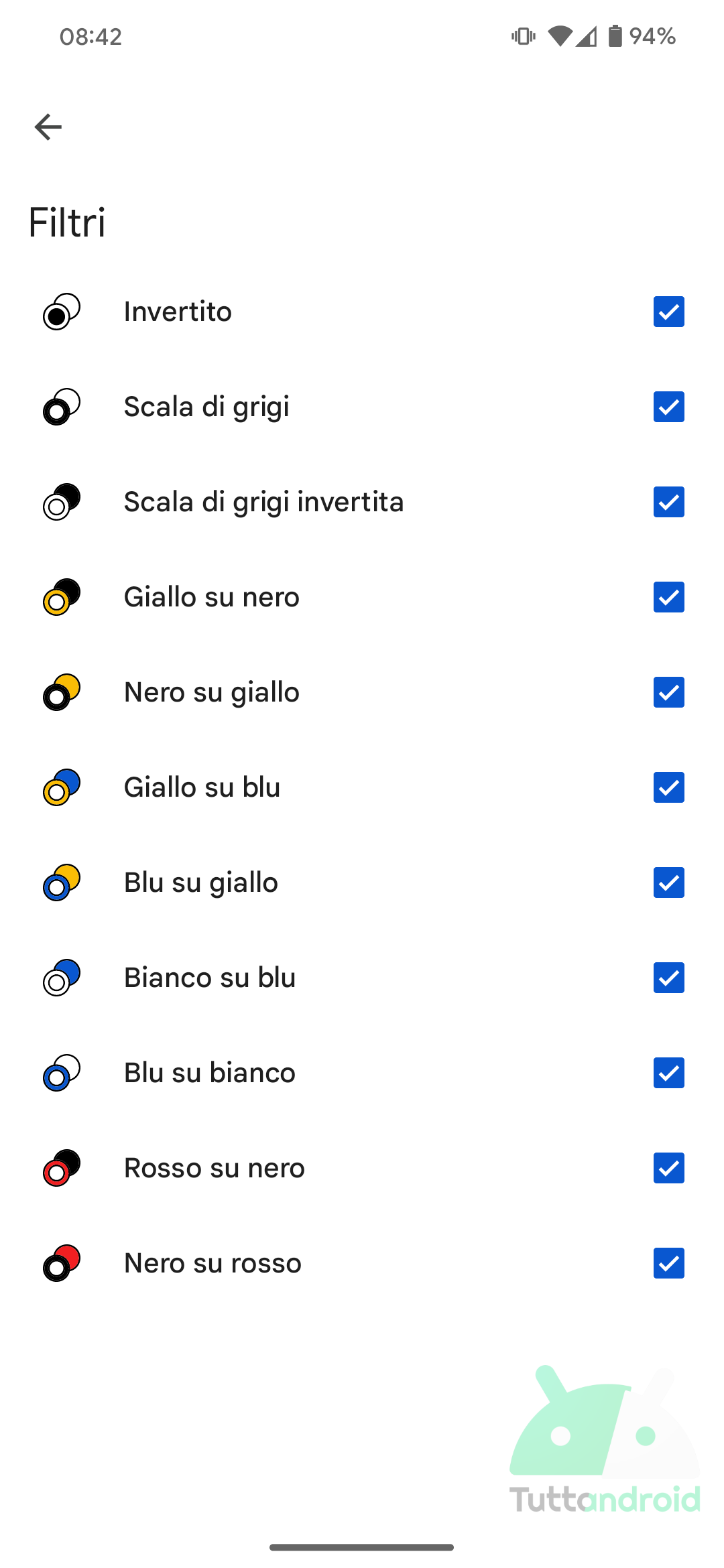
Task: Tap the bottom navigation gesture bar
Action: (362, 1547)
